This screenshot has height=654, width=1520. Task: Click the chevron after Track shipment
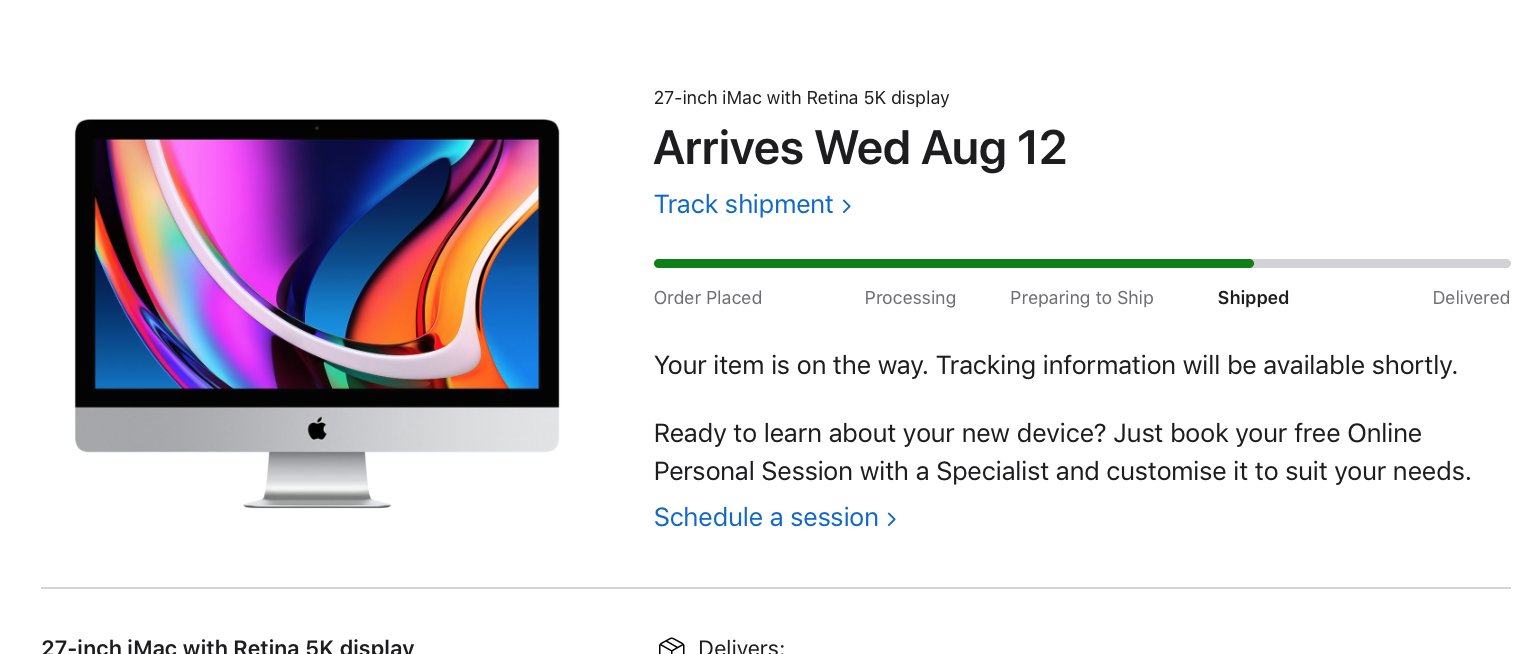846,206
